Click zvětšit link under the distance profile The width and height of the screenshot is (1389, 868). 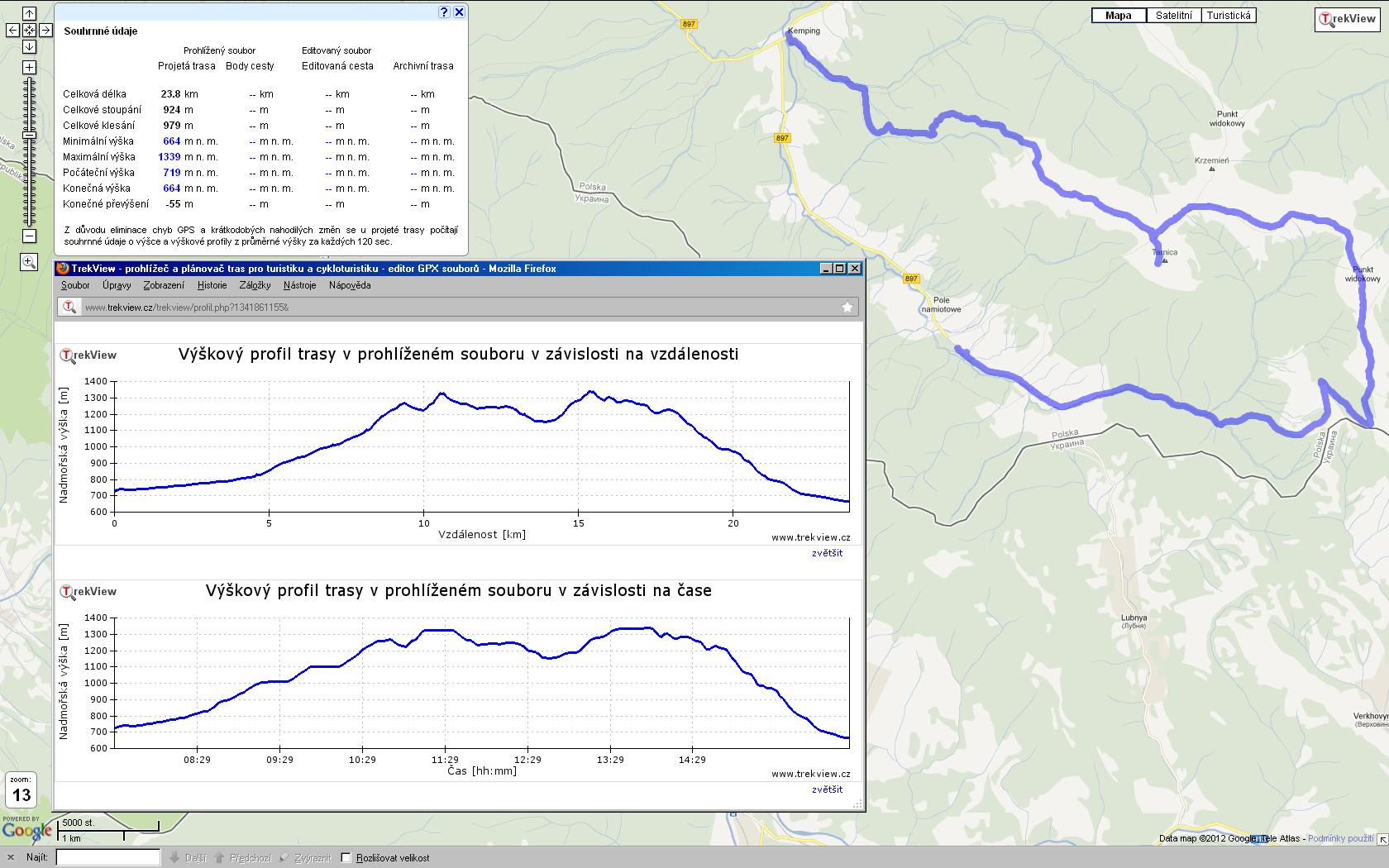point(827,553)
